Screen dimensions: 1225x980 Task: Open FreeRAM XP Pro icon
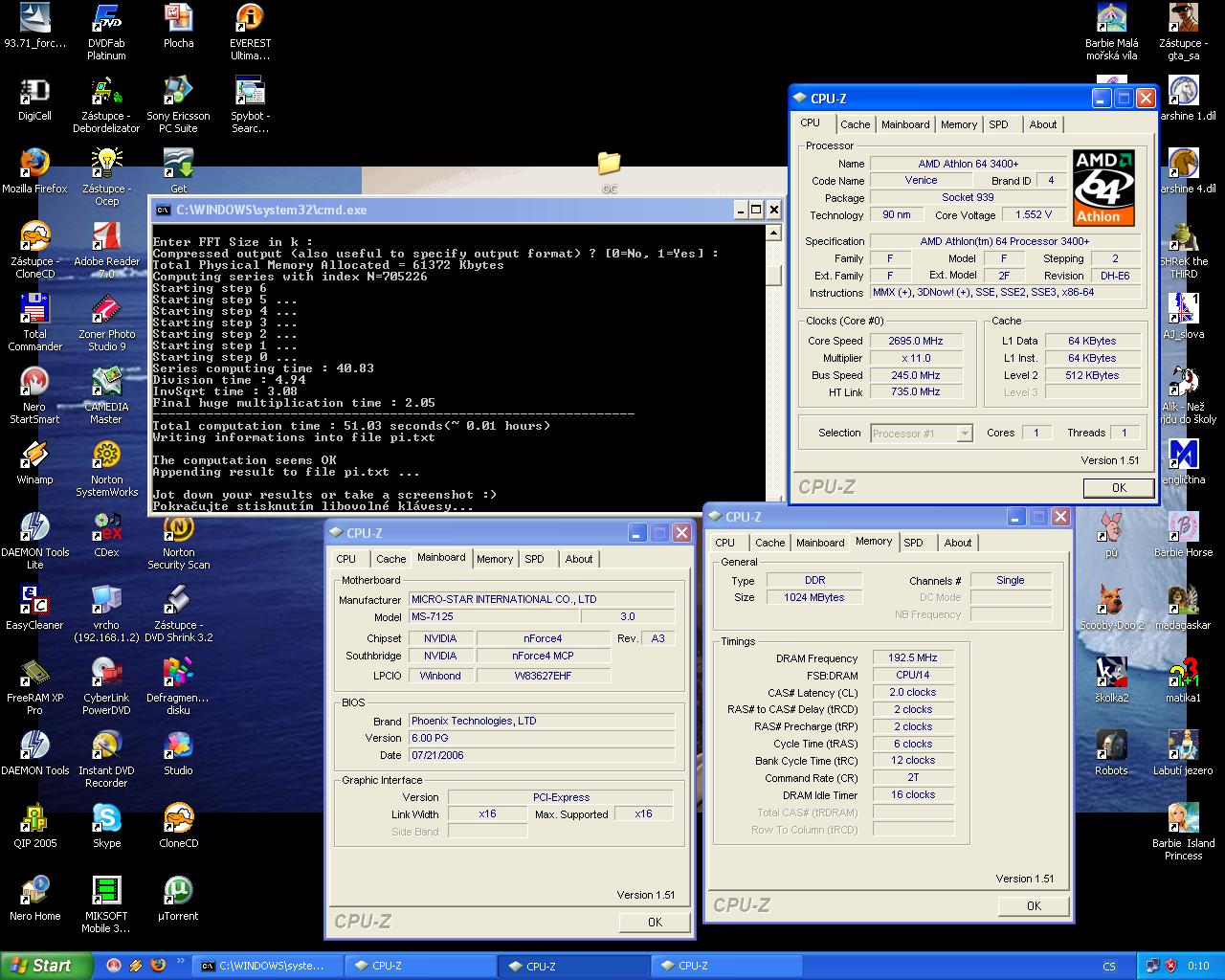(34, 686)
